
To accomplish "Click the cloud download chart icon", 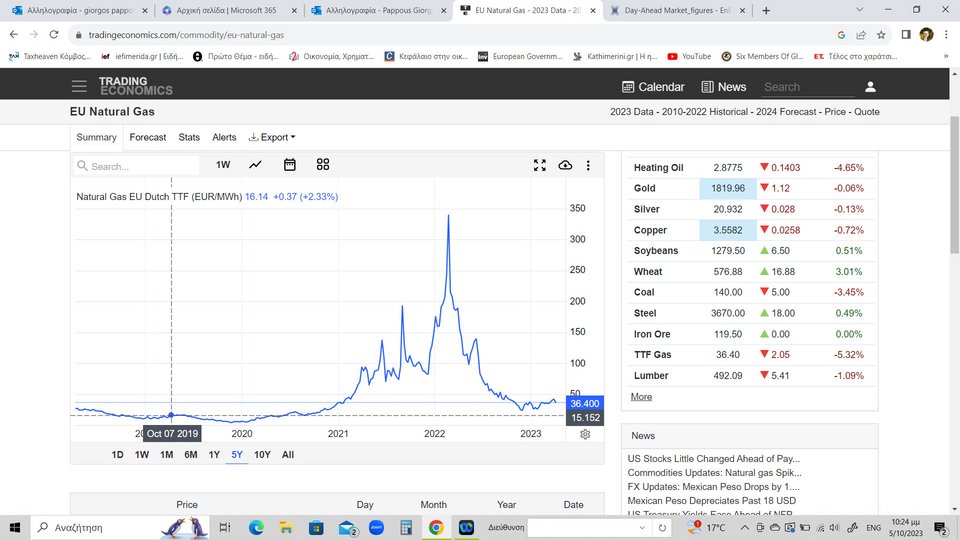I will [565, 165].
